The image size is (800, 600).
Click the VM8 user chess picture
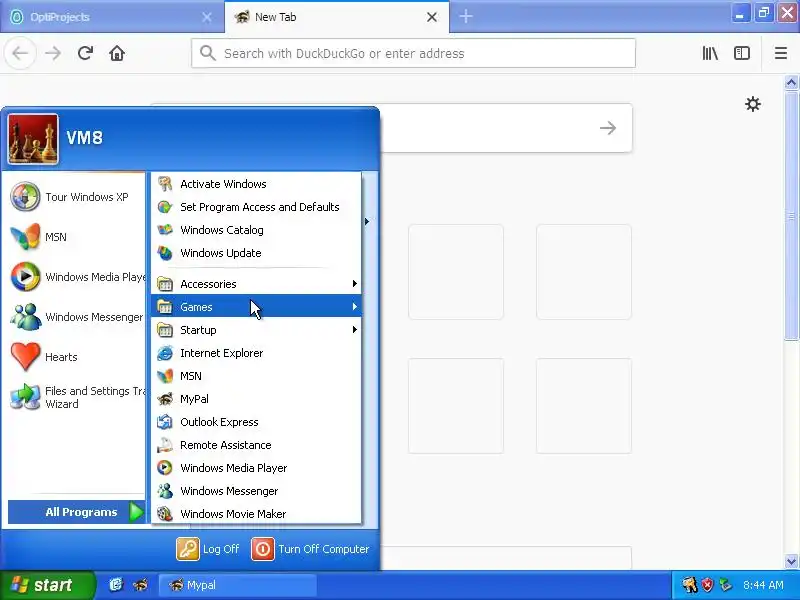(33, 139)
